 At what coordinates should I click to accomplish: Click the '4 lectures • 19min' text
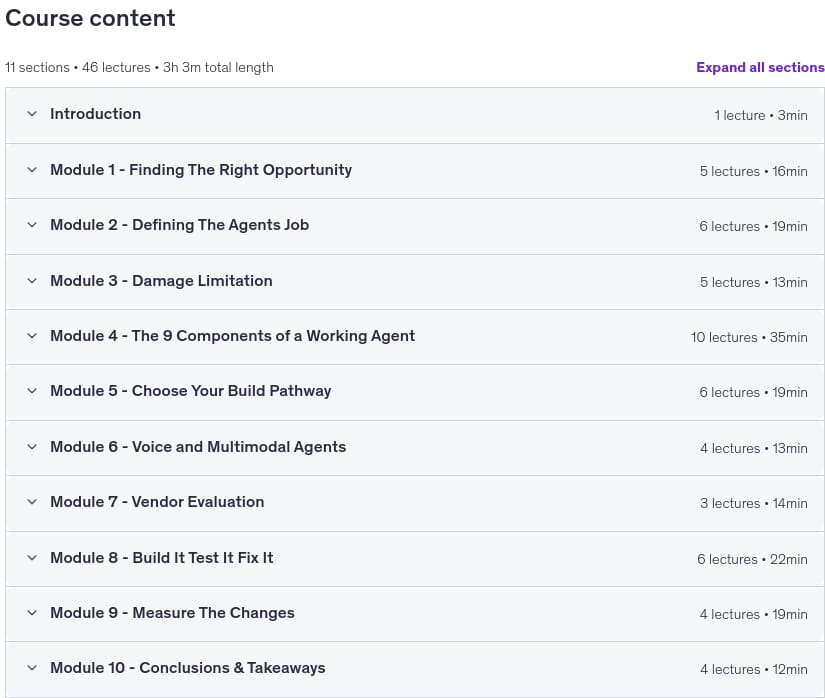[753, 615]
